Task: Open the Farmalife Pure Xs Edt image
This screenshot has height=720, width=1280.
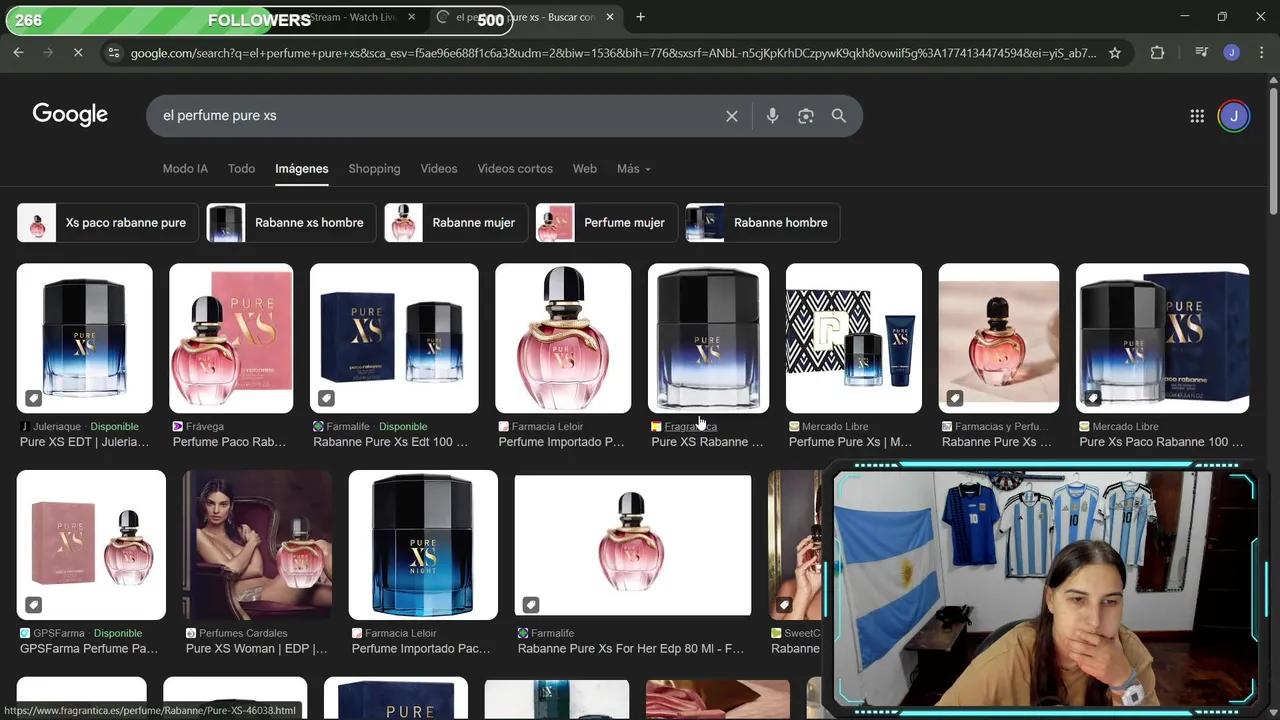Action: click(x=394, y=338)
